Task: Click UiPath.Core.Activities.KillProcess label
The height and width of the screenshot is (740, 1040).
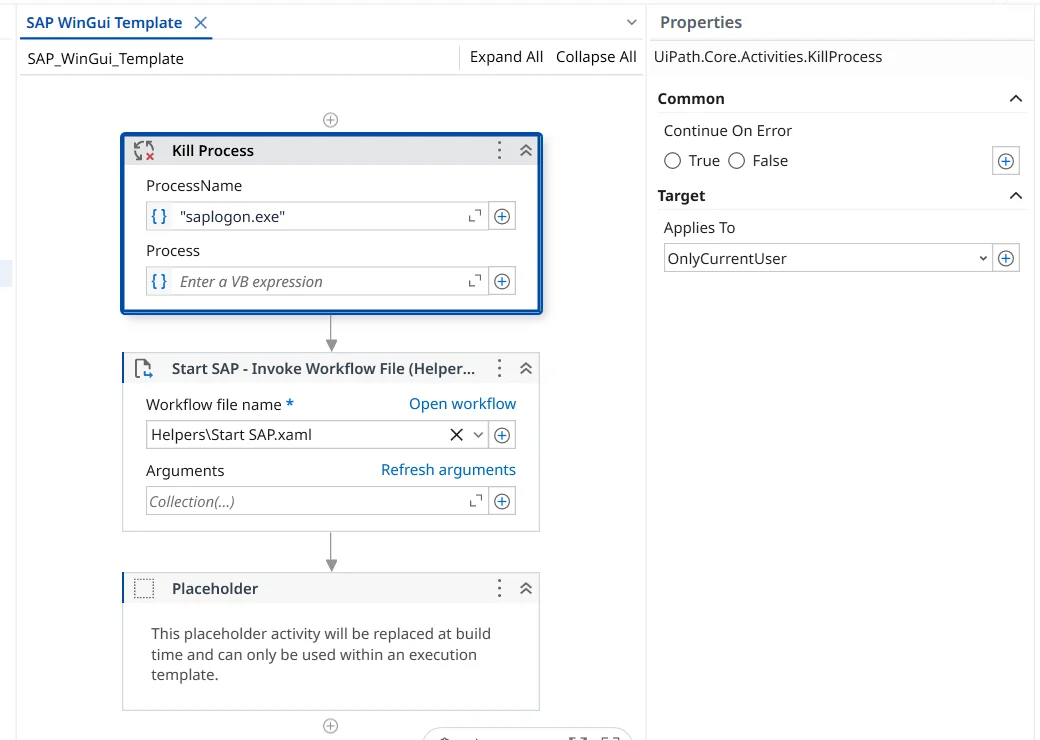Action: (768, 57)
